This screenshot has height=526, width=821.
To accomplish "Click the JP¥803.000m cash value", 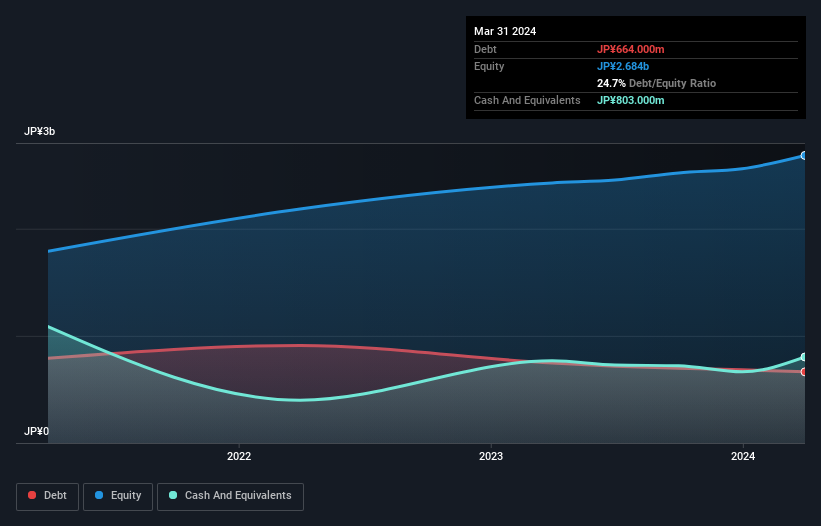I will tap(630, 100).
